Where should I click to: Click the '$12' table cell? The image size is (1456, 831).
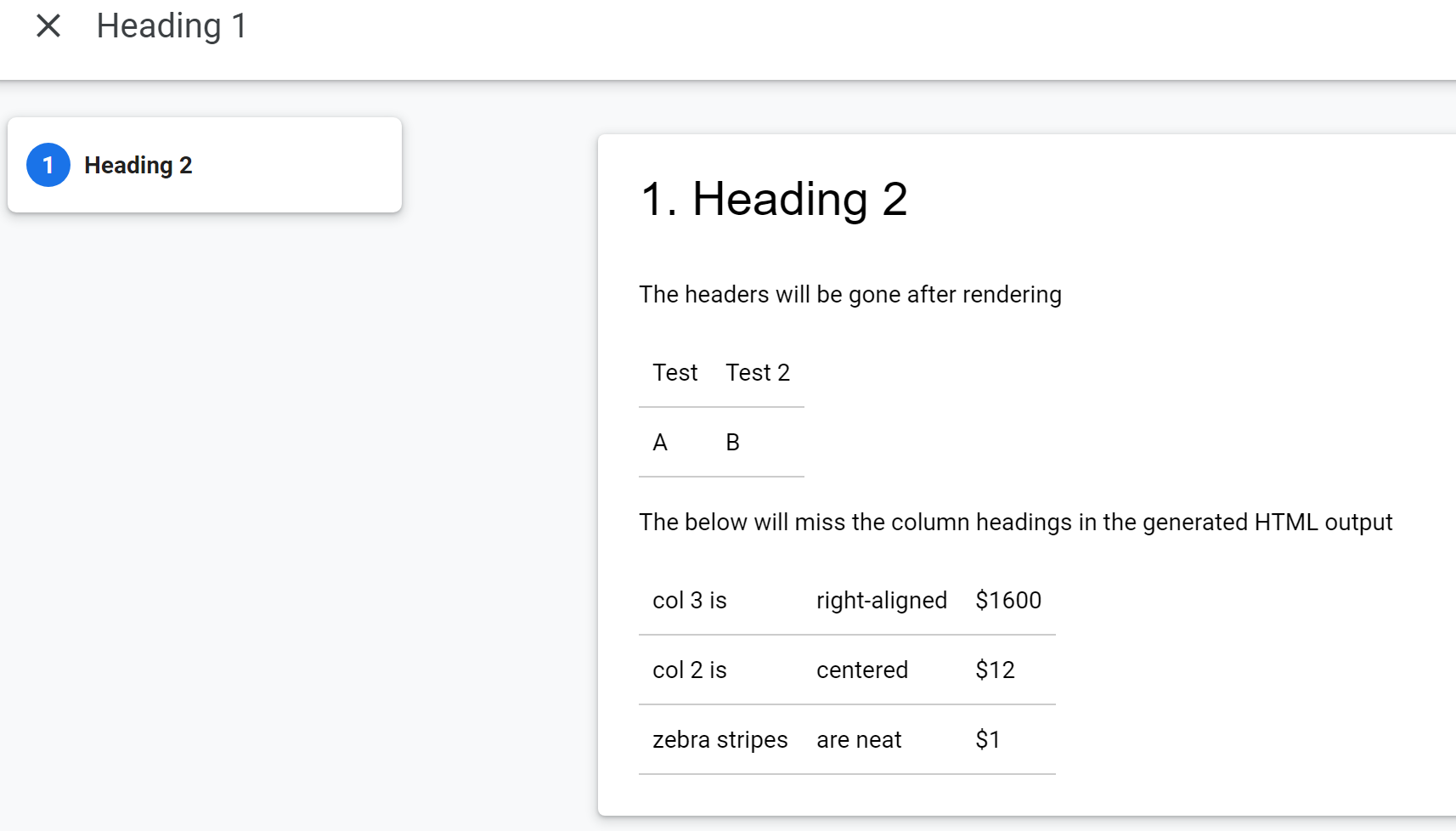coord(994,670)
